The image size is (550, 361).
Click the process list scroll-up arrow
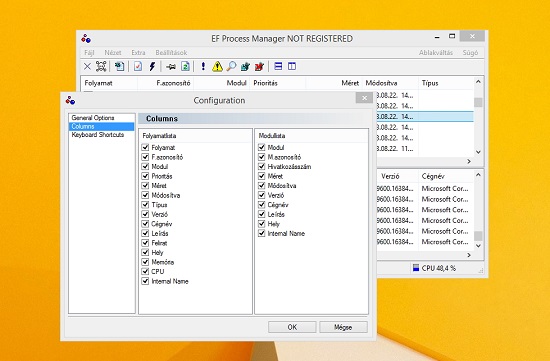(478, 82)
